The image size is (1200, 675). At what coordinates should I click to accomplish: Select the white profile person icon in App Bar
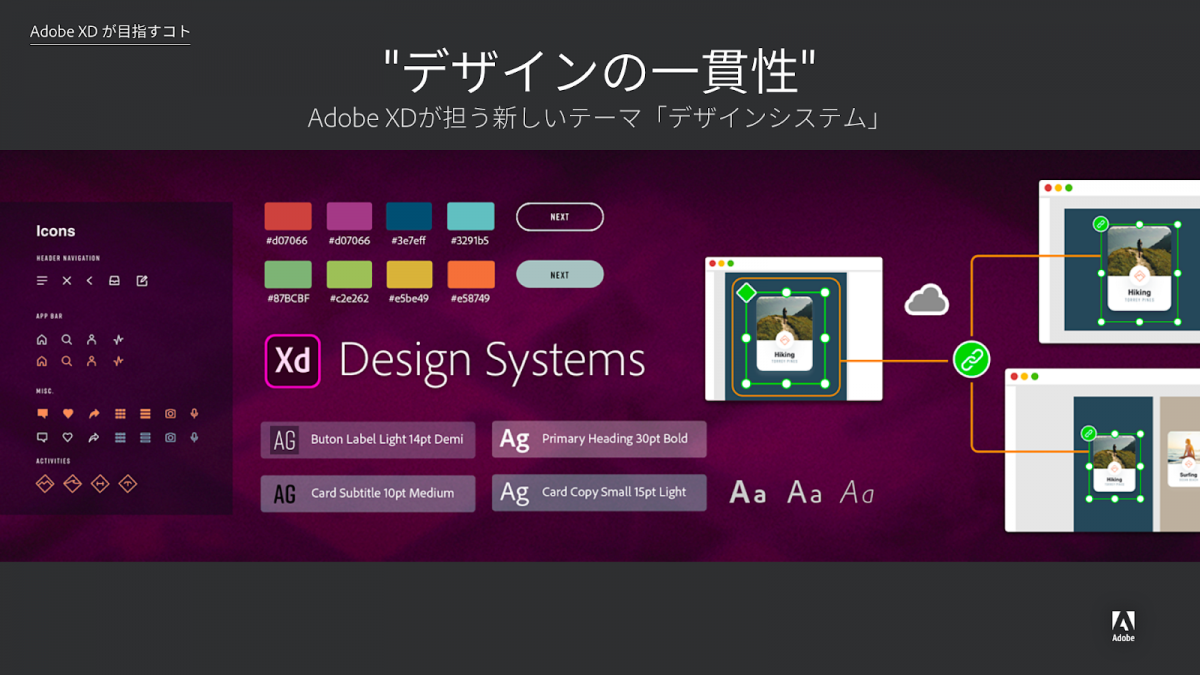(92, 339)
